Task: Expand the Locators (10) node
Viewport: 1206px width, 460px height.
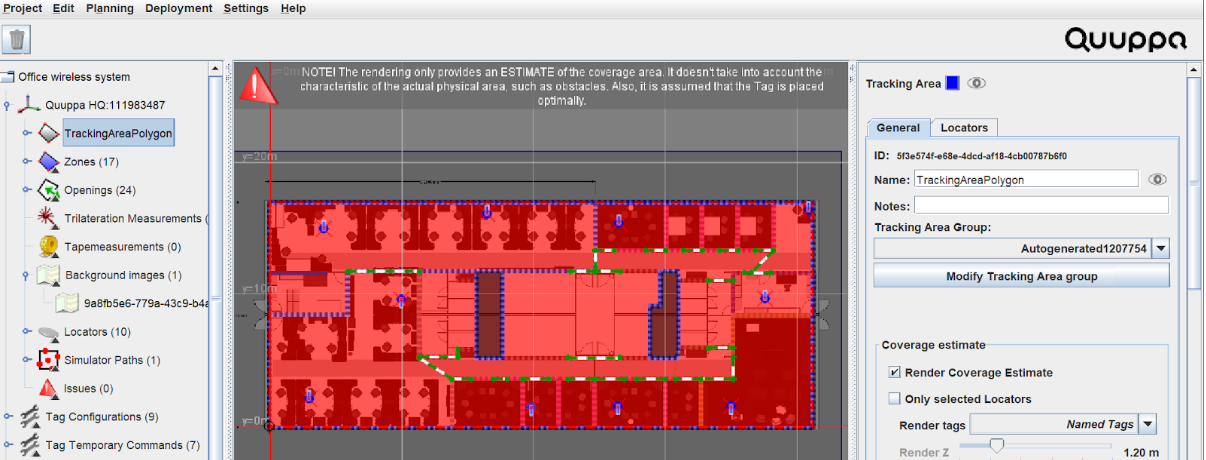Action: [x=27, y=331]
